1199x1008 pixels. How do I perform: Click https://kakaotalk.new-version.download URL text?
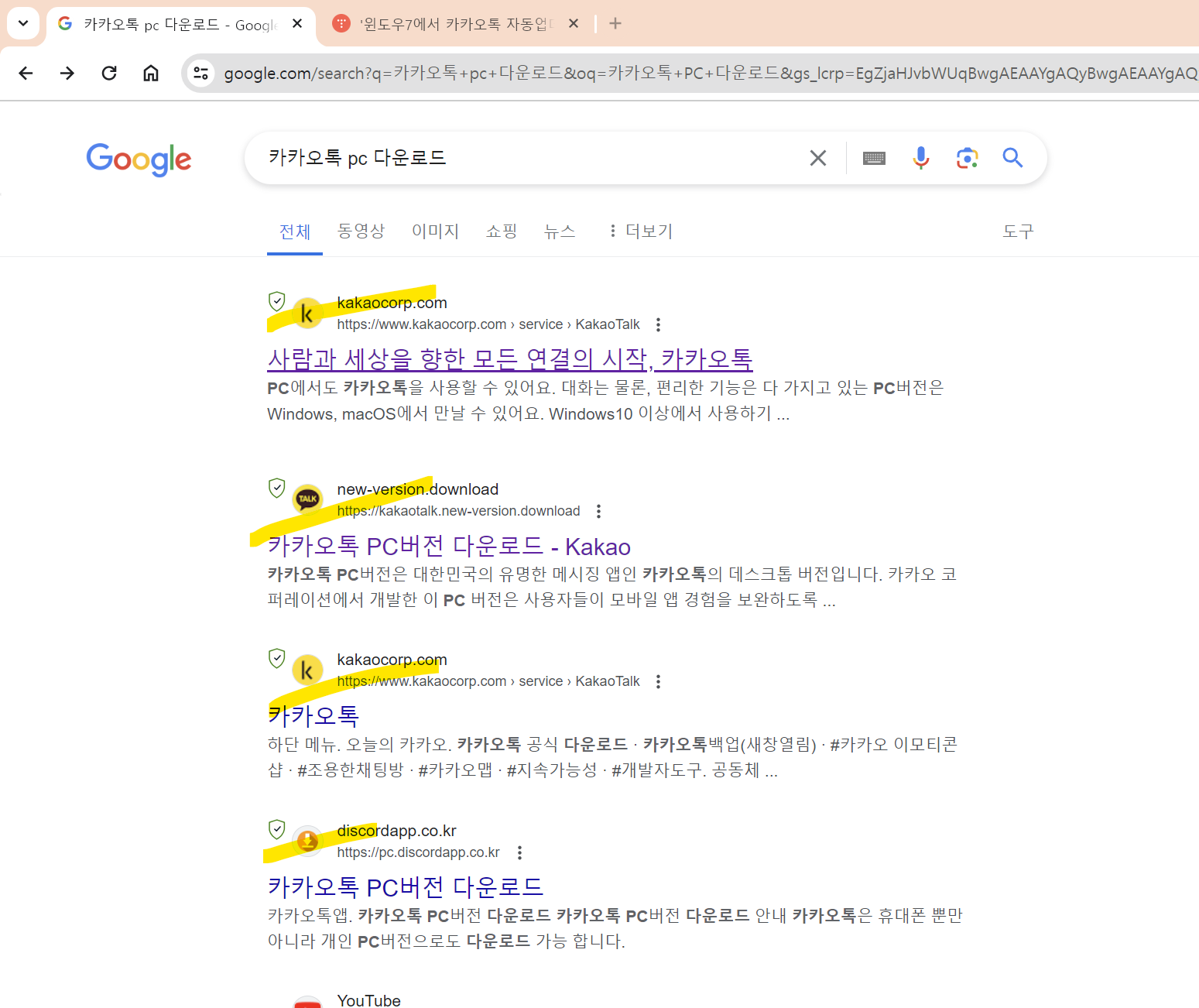pyautogui.click(x=459, y=511)
